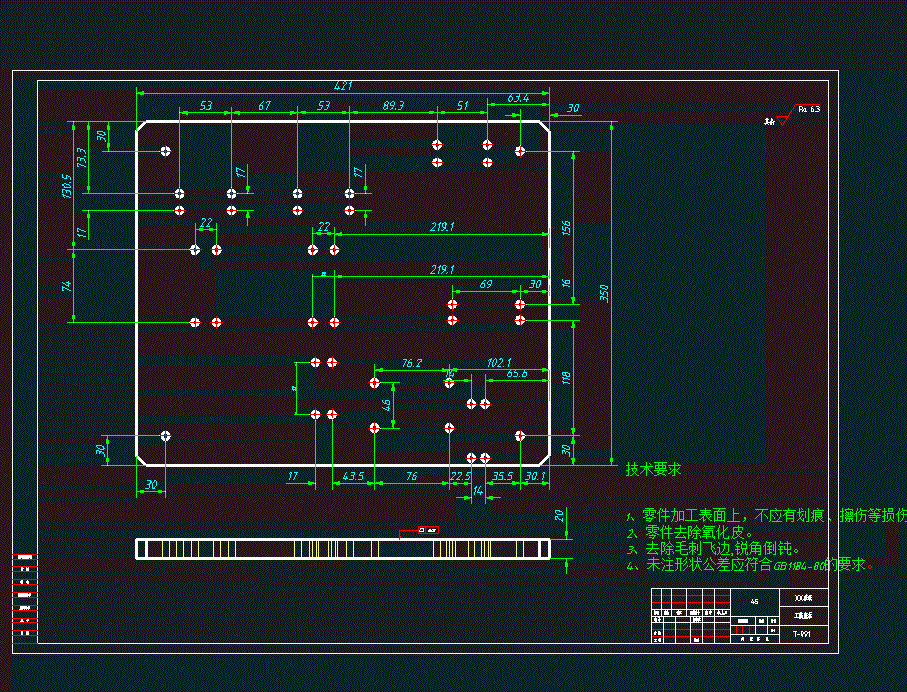Click the 16 vertical dimension text
The image size is (907, 692).
click(x=566, y=283)
